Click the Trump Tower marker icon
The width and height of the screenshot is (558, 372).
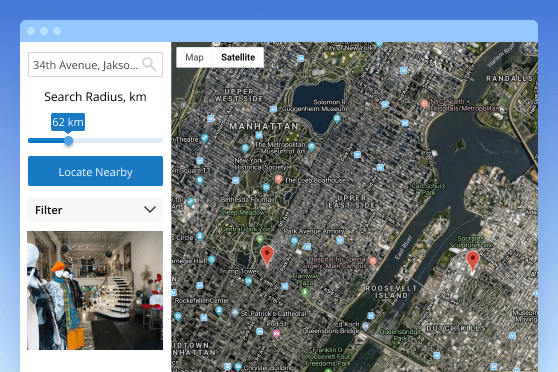tap(248, 282)
